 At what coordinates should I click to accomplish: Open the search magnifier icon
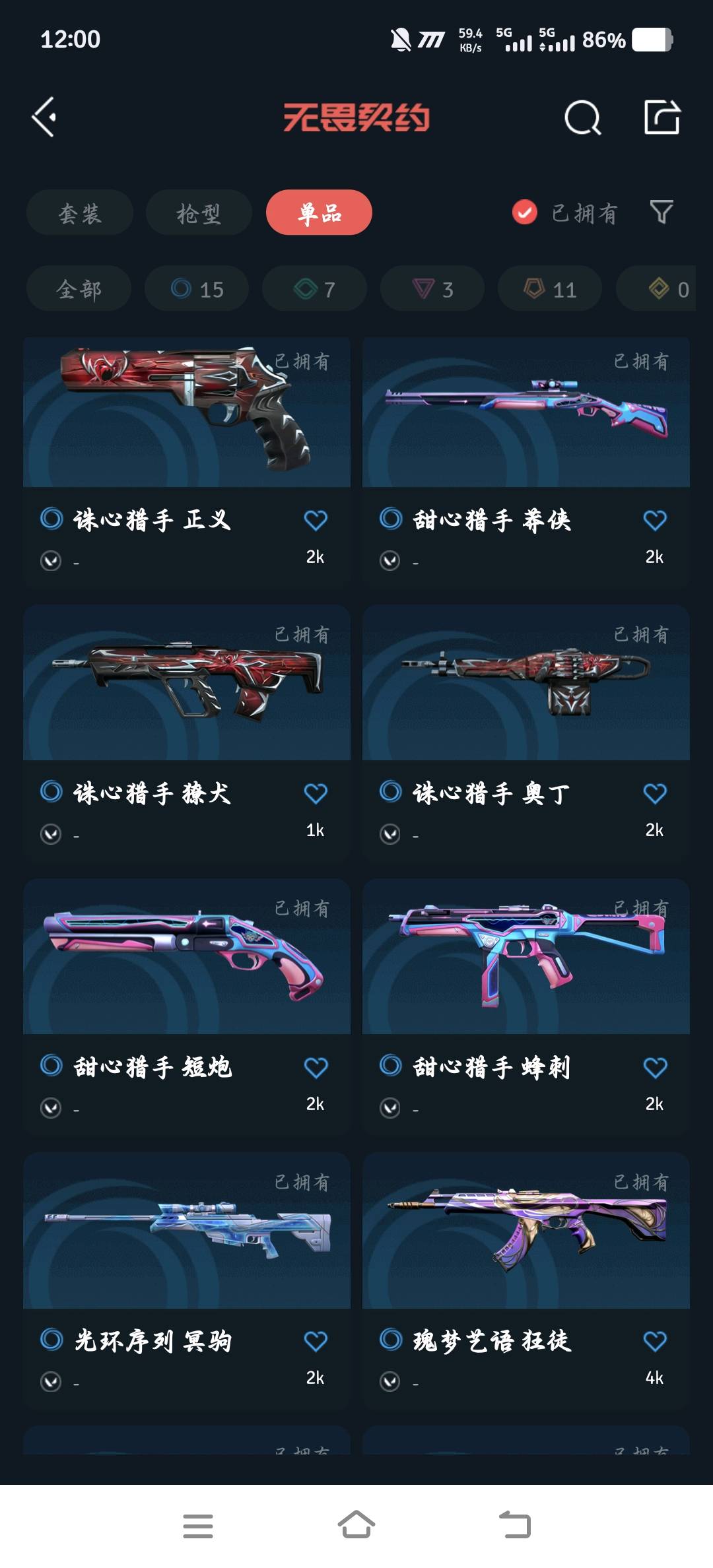(x=583, y=118)
